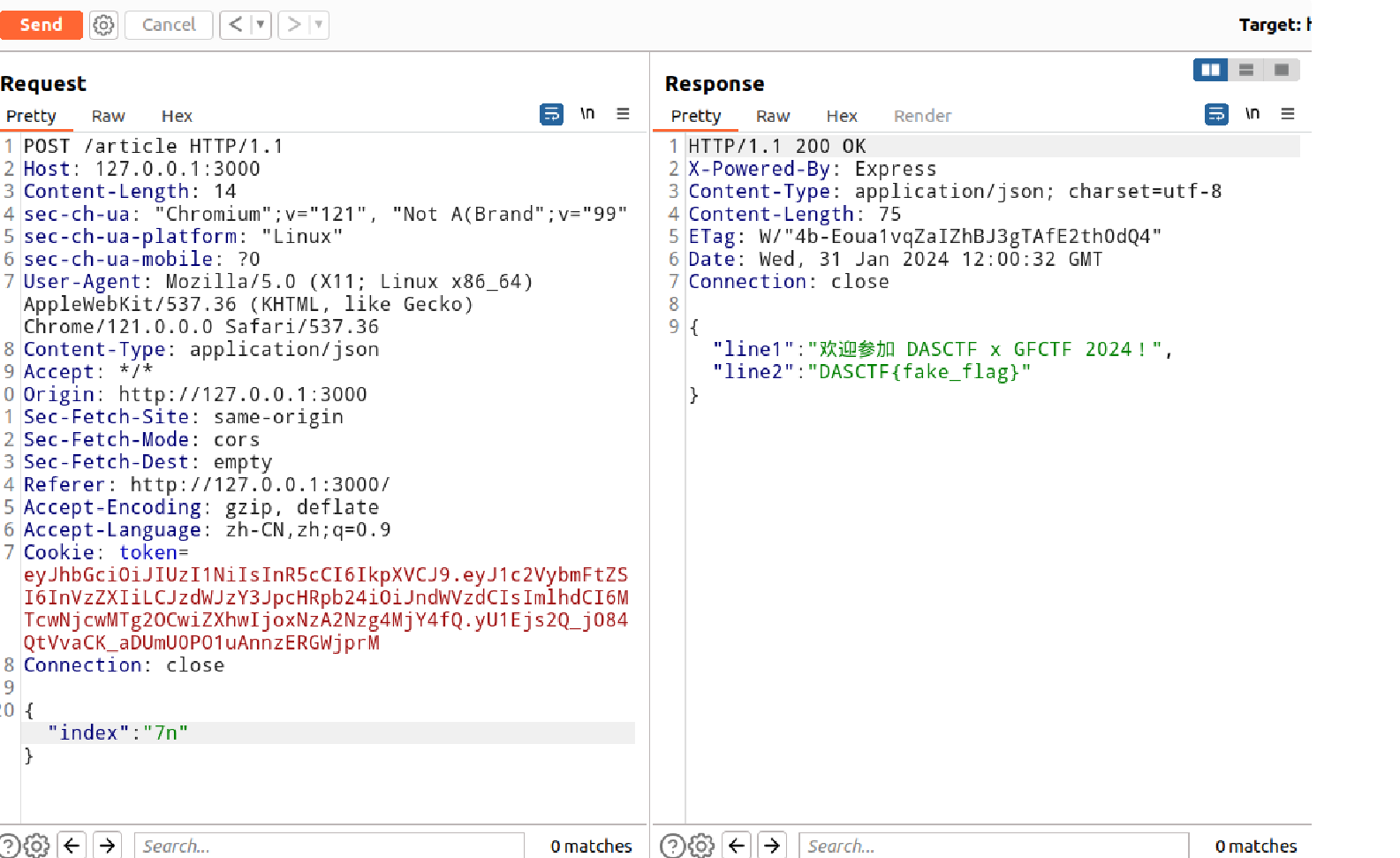
Task: Toggle show non-printable \n in Request panel
Action: click(587, 114)
